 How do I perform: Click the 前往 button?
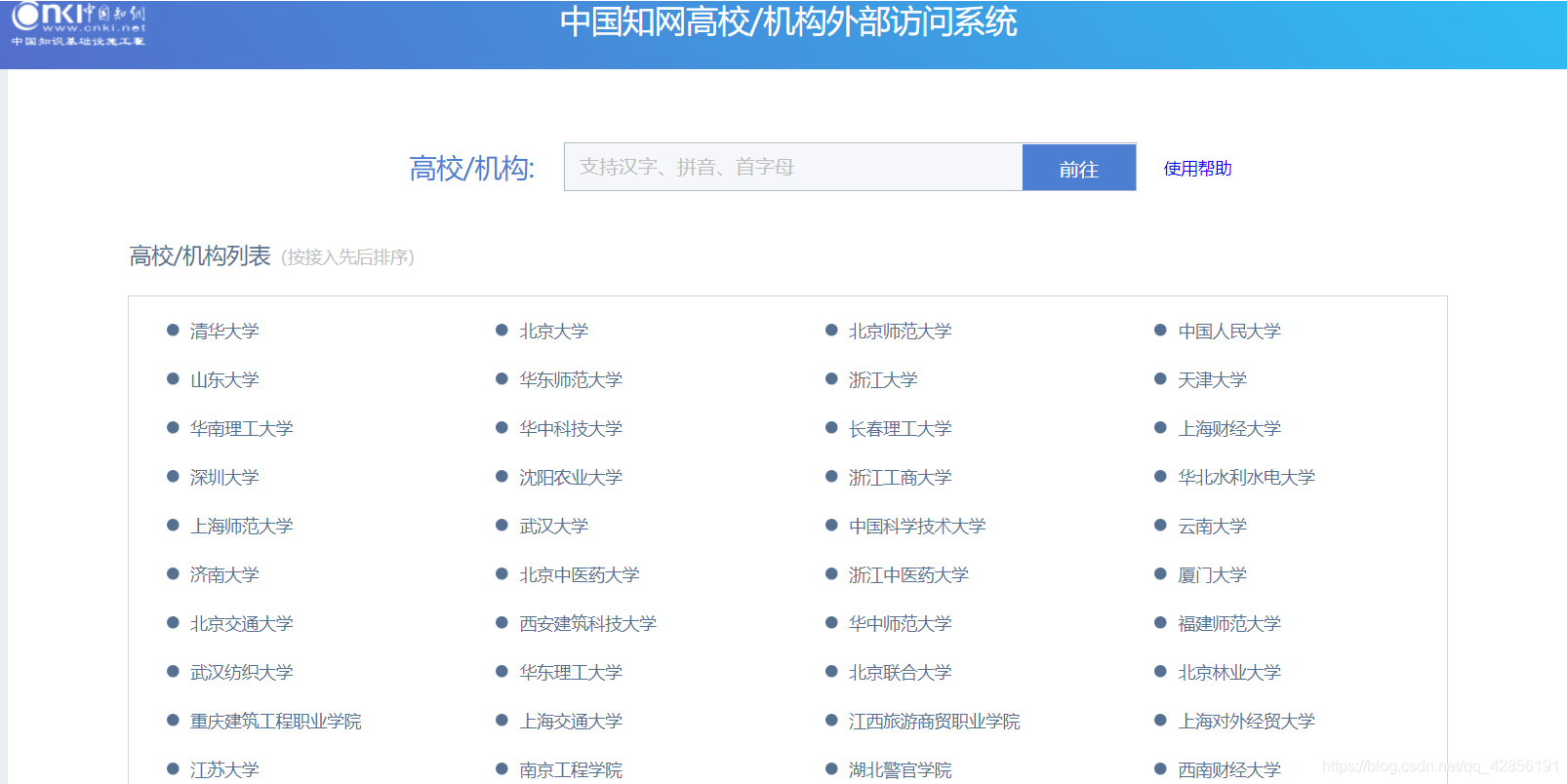tap(1079, 168)
